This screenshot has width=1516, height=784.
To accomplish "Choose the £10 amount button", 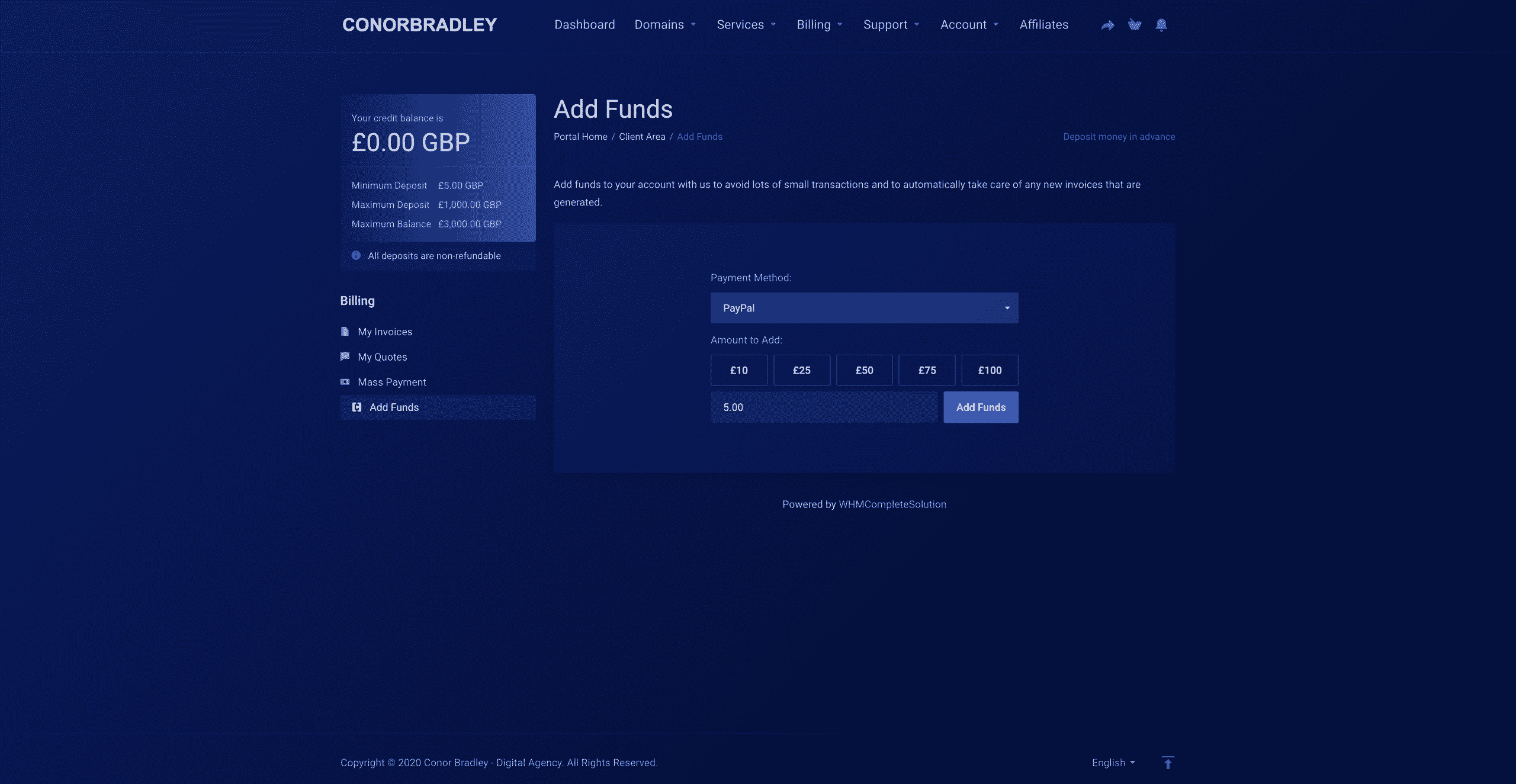I will 739,370.
